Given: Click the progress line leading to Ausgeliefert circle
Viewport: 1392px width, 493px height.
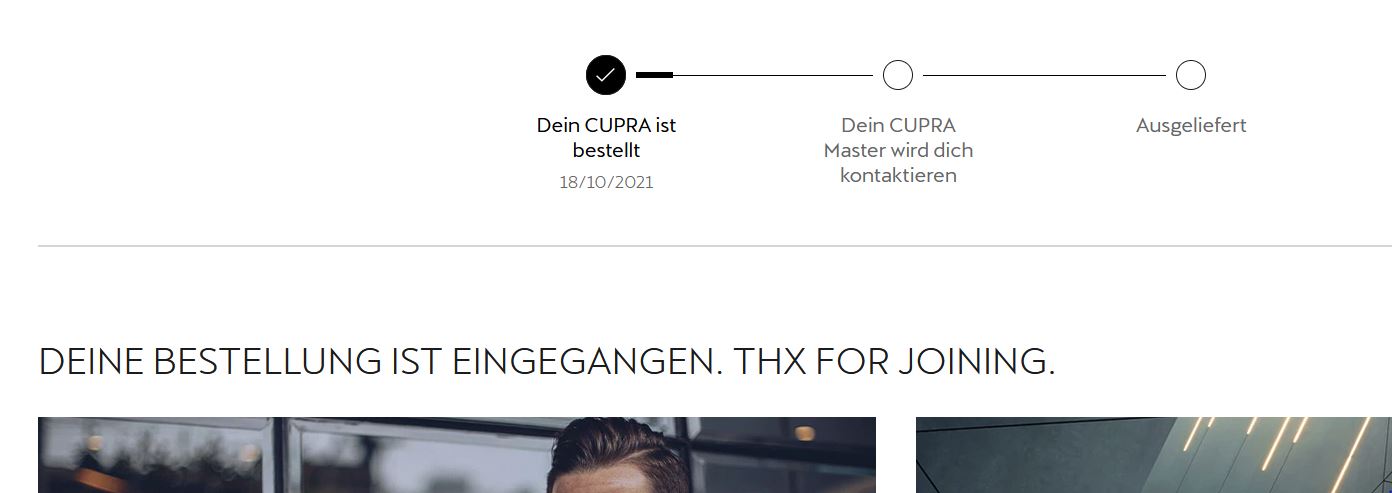Looking at the screenshot, I should click(1044, 75).
